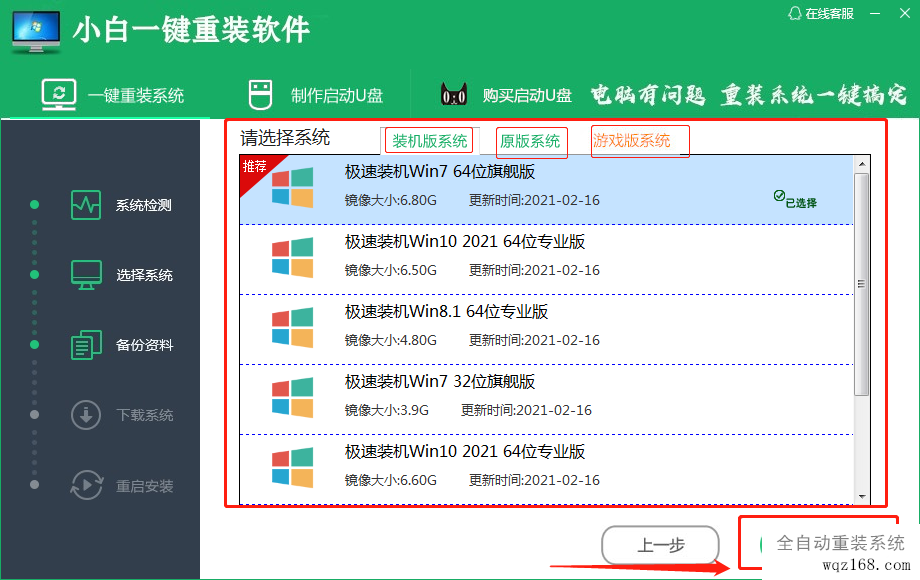The image size is (920, 580).
Task: Click the 选择系统 monitor icon
Action: (x=86, y=275)
